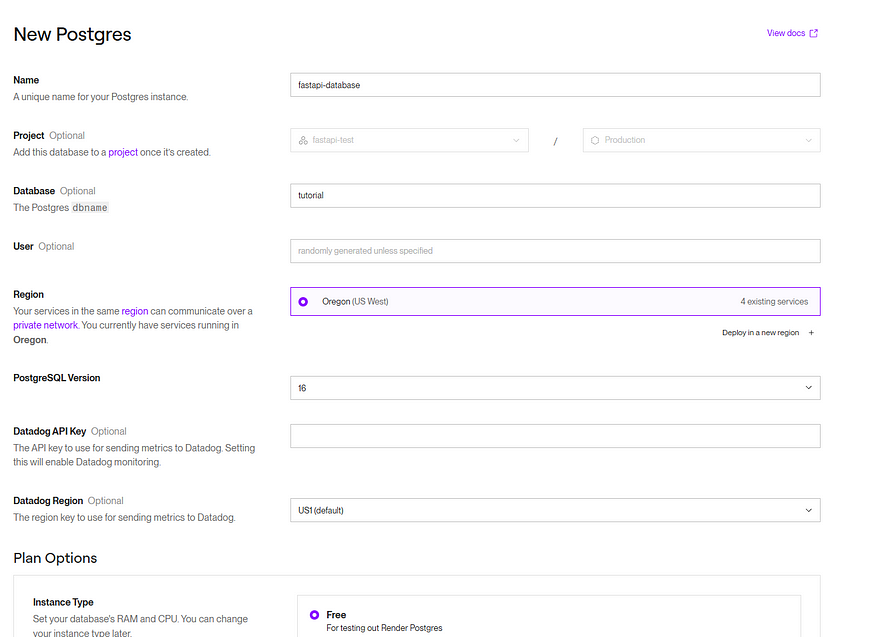Screen dimensions: 880x637
Task: Expand the Datadog Region US1 (default) dropdown
Action: (555, 510)
